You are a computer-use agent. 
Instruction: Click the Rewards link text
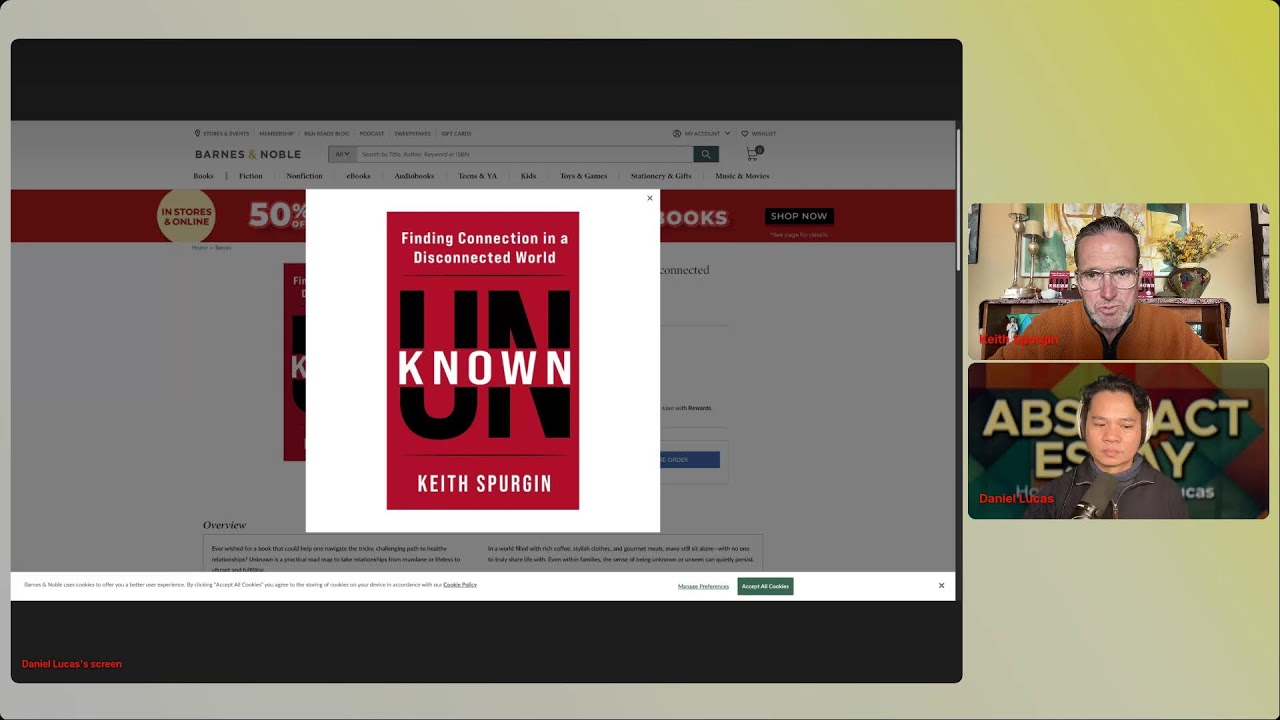(x=699, y=408)
